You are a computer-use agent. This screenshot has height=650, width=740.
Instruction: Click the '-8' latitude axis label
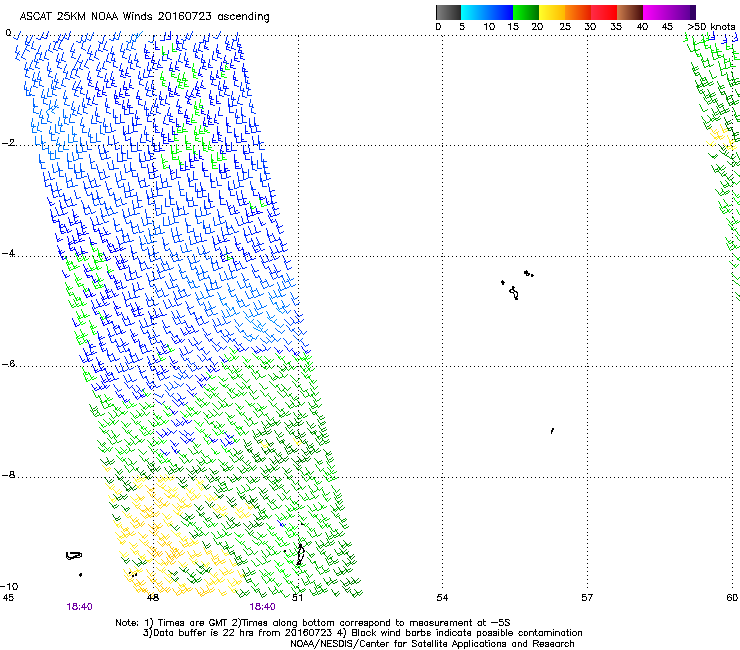click(8, 475)
